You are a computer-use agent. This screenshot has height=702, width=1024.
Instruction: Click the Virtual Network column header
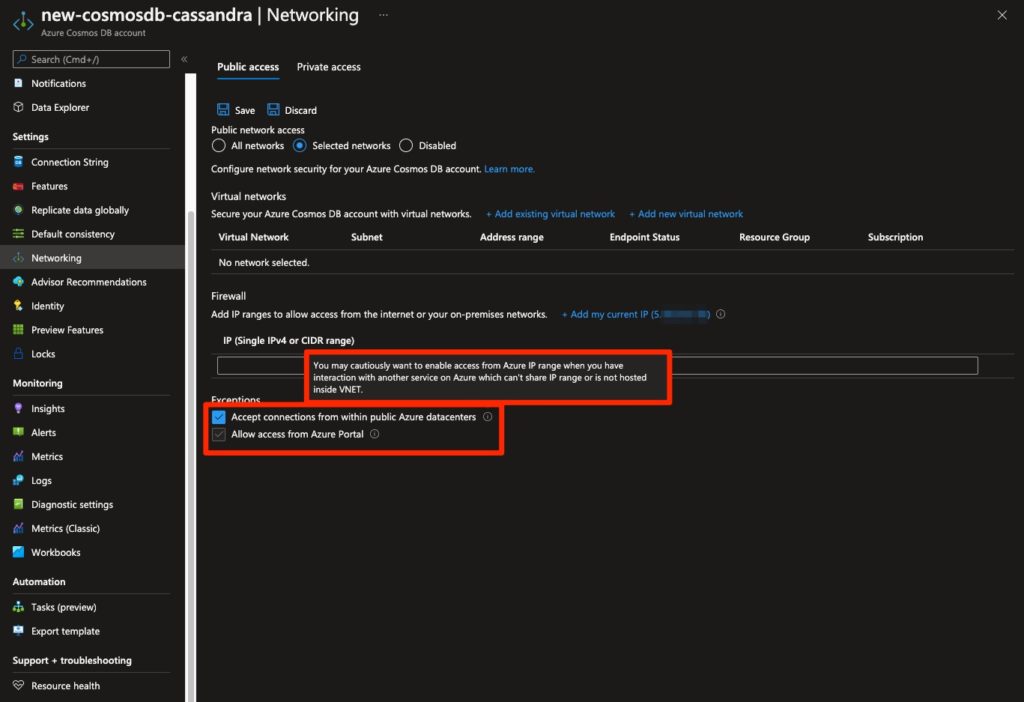tap(253, 237)
